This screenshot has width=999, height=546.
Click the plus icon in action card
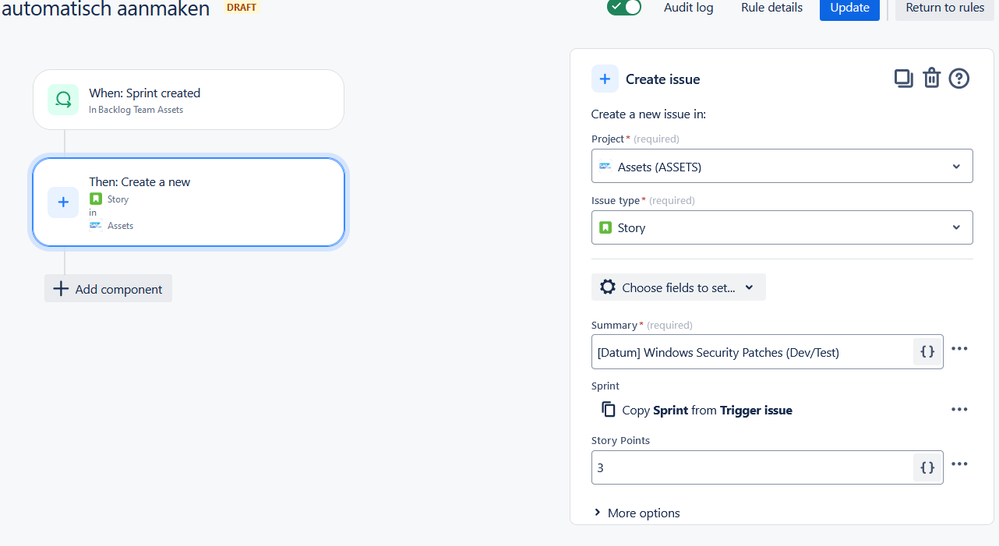(x=63, y=202)
